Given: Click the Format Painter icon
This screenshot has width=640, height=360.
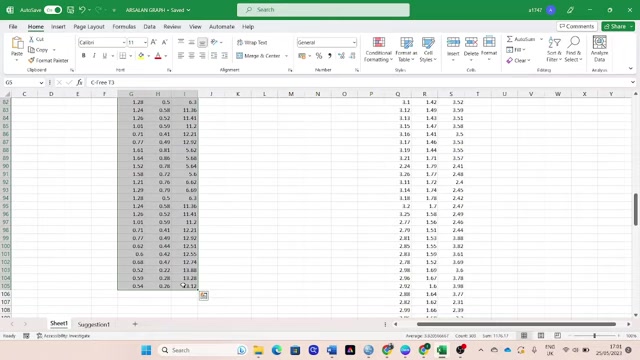Looking at the screenshot, I should [31, 60].
